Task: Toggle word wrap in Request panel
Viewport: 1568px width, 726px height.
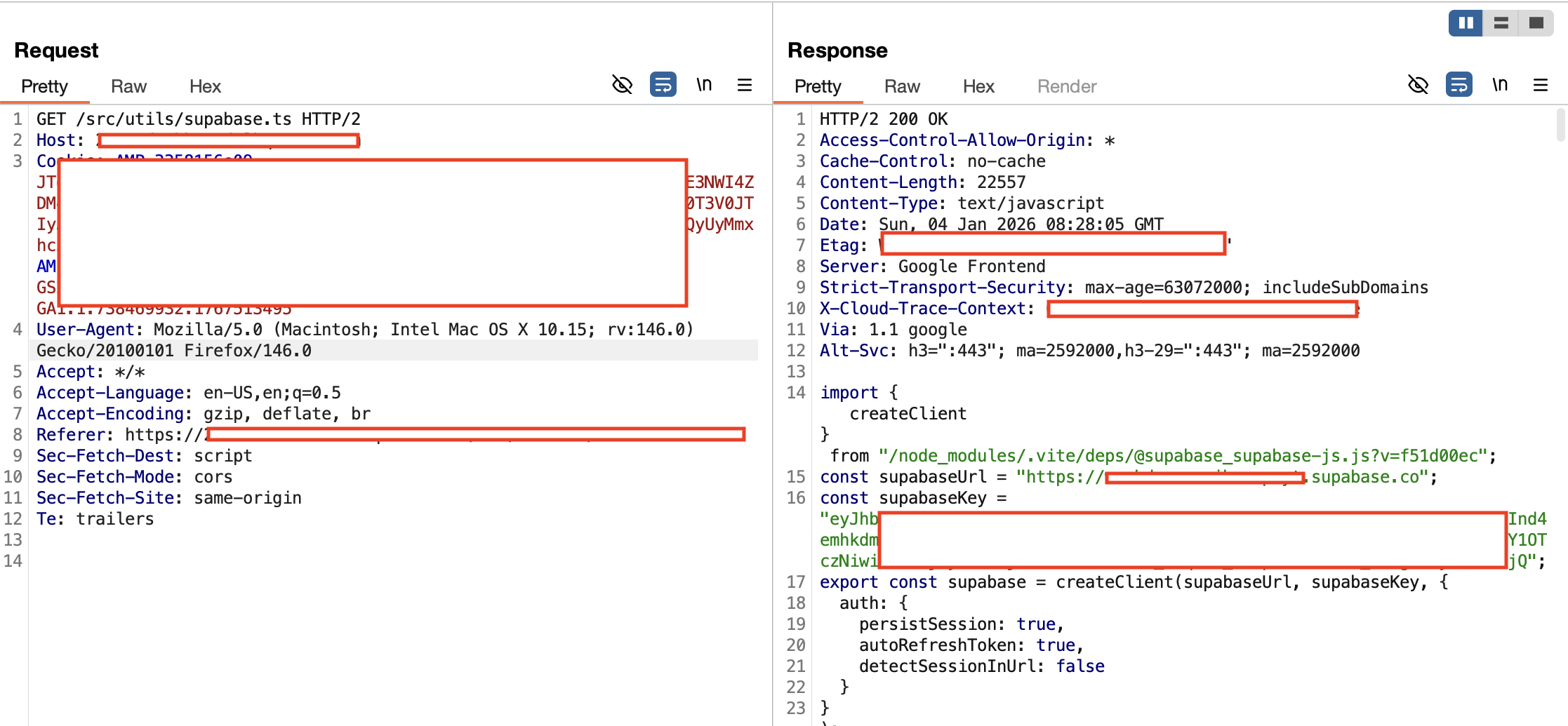Action: (x=663, y=85)
